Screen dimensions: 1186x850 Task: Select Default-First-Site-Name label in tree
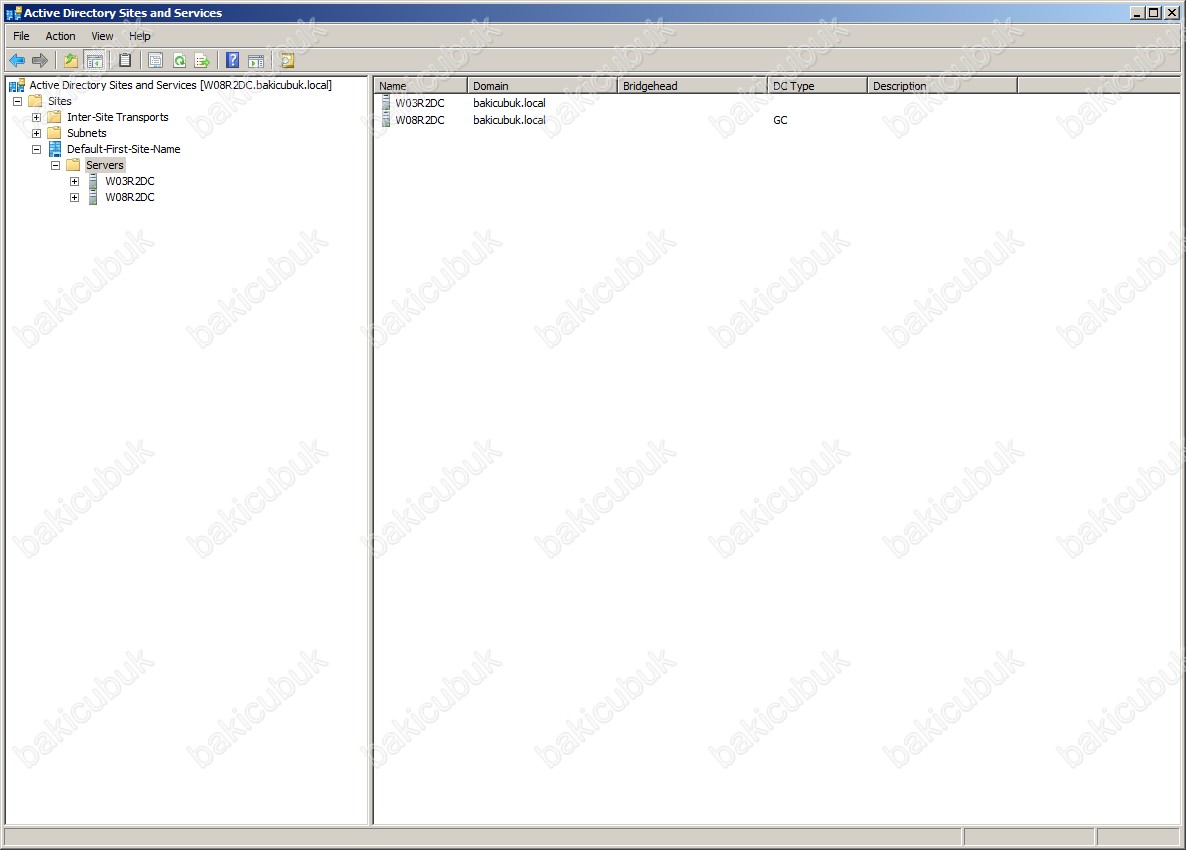point(123,149)
